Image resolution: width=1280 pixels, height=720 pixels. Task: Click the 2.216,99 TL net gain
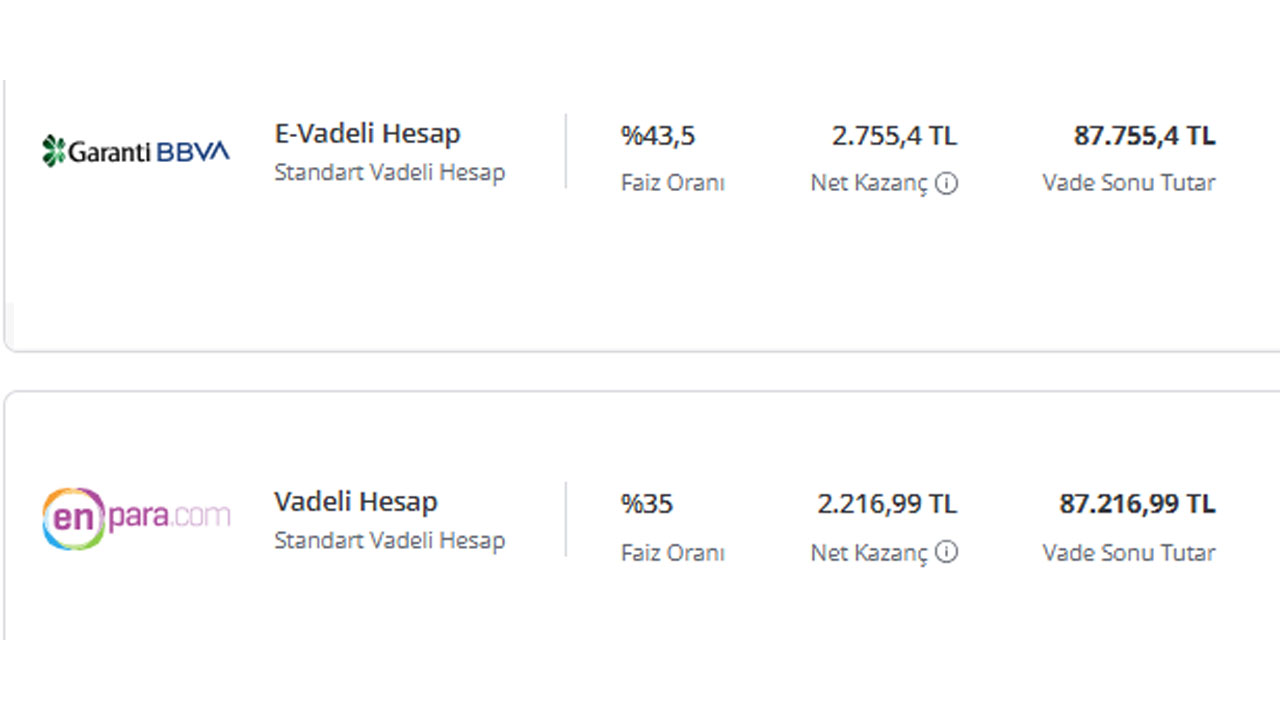pyautogui.click(x=887, y=504)
